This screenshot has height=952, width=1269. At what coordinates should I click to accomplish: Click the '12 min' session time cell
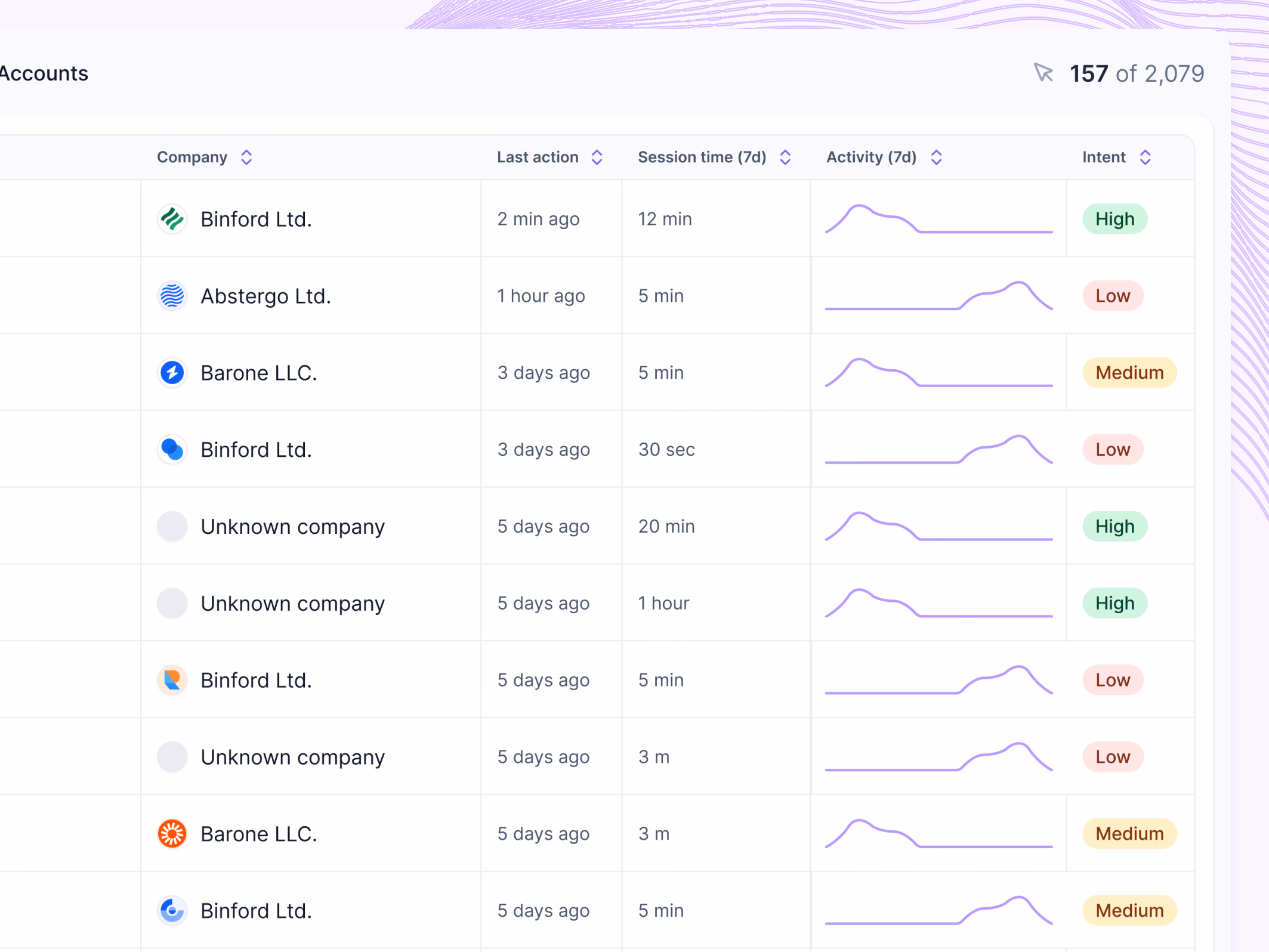click(x=665, y=219)
